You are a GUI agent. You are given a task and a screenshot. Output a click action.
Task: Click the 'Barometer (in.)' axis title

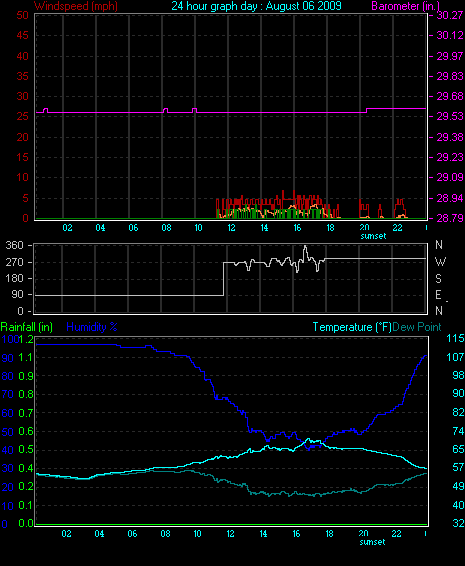[405, 6]
